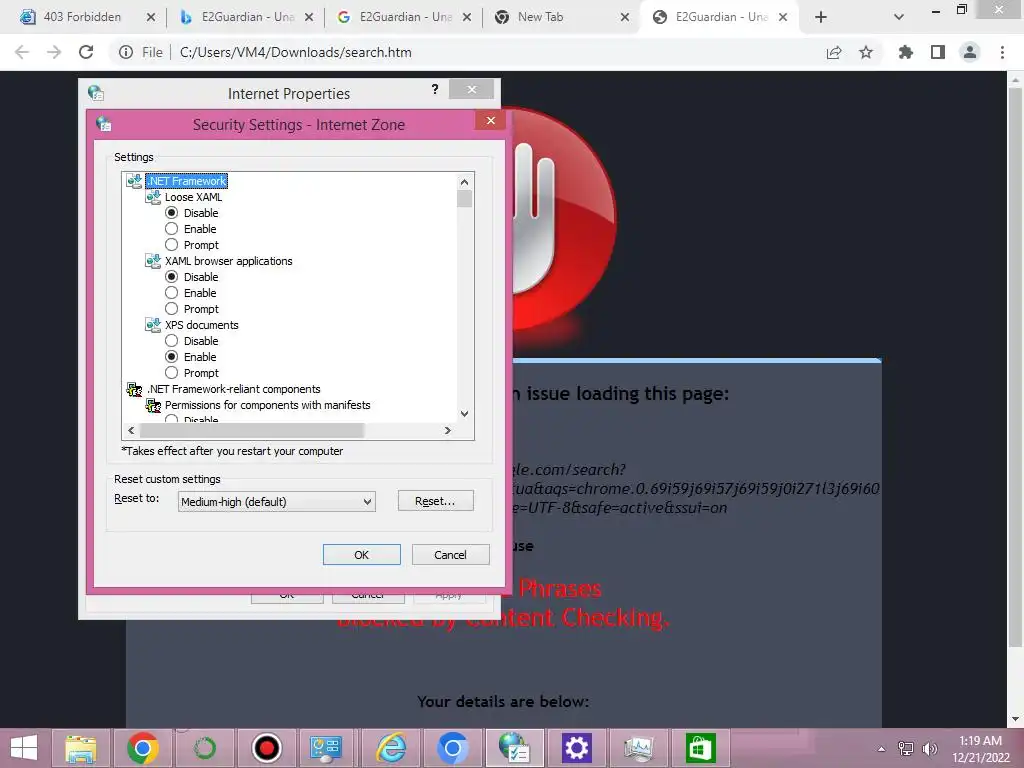
Task: Click the Loose XAML setting icon
Action: [153, 197]
